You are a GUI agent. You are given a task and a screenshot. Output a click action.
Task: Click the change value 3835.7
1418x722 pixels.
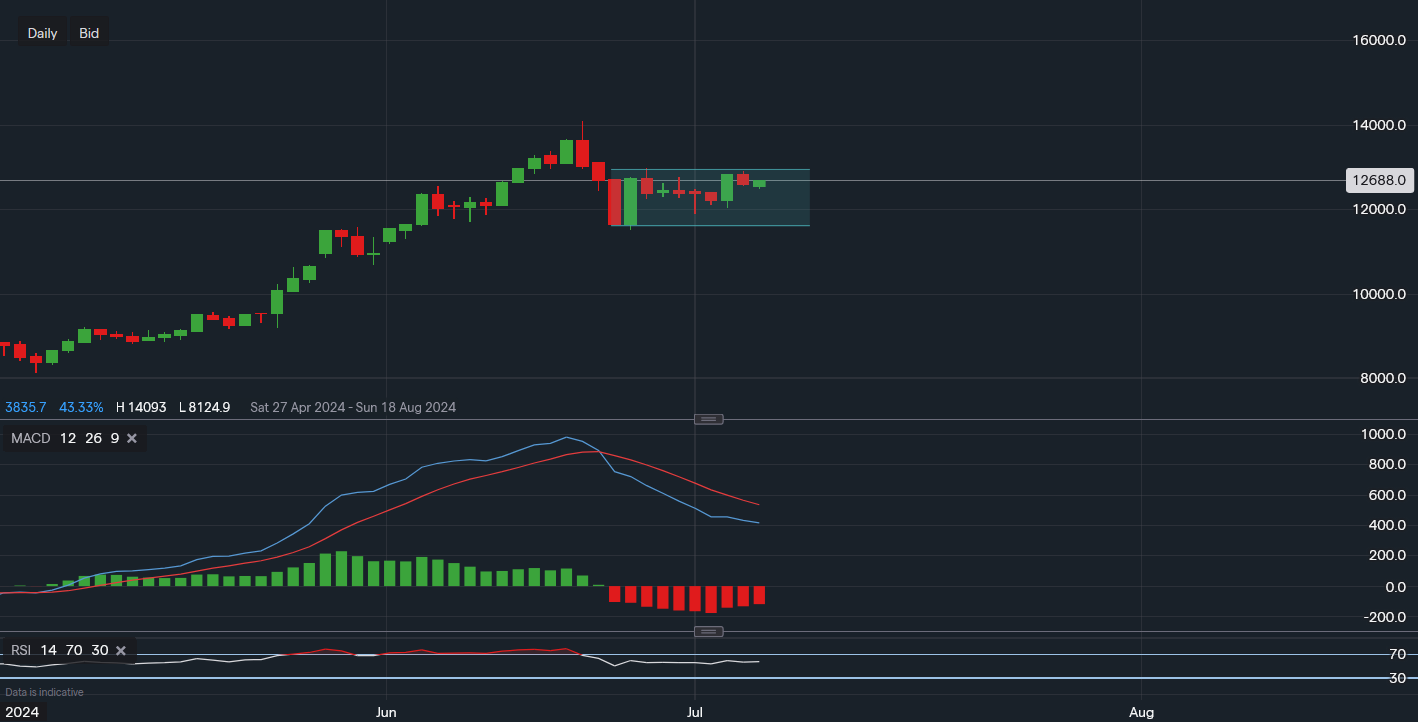(x=24, y=407)
